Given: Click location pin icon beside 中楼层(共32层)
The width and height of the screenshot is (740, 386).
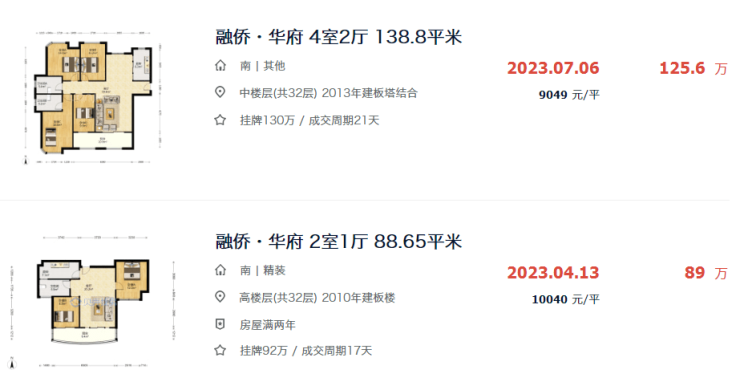Looking at the screenshot, I should coord(220,92).
